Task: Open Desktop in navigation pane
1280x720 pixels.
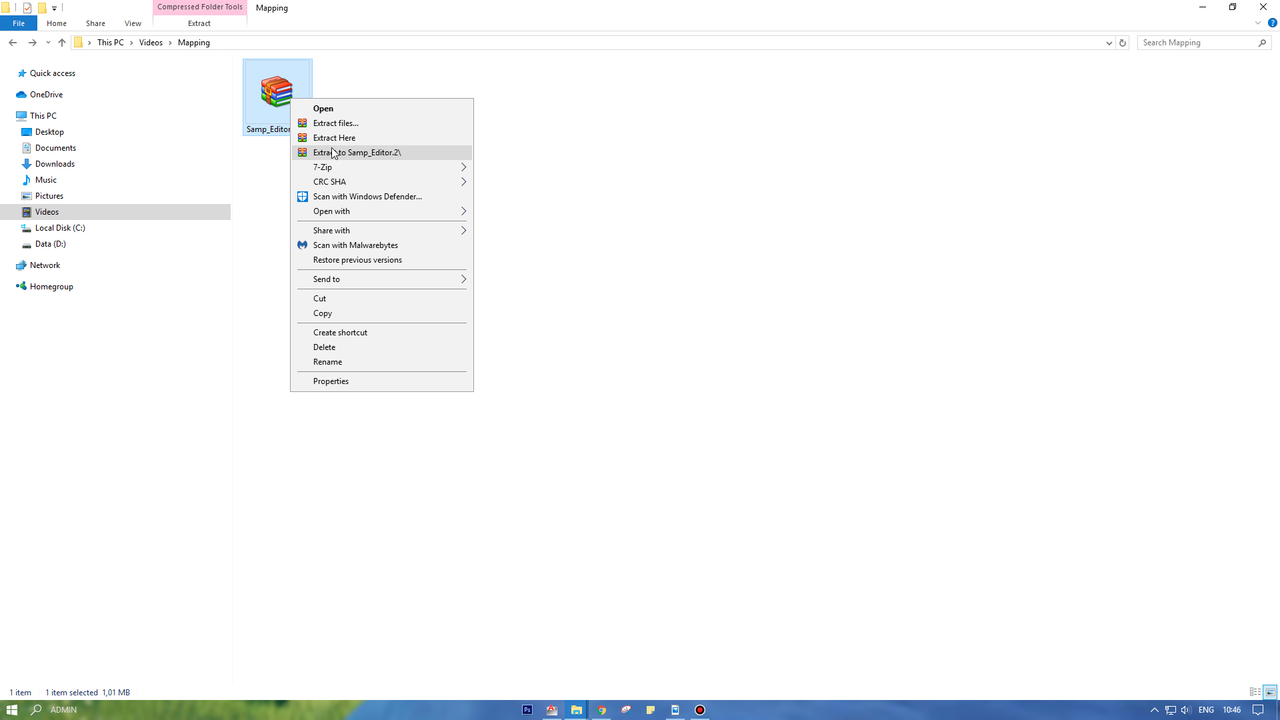Action: click(x=49, y=132)
